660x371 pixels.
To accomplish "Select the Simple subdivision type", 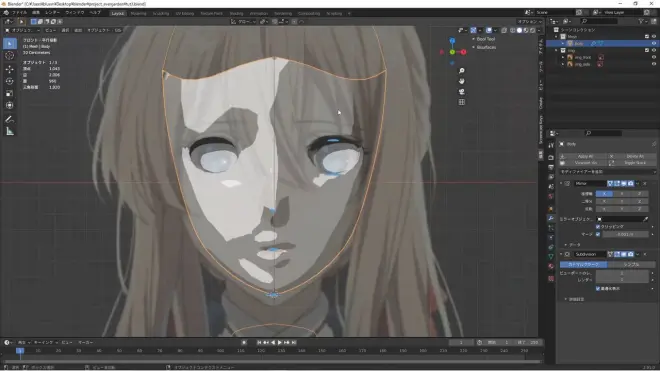I will [x=631, y=265].
